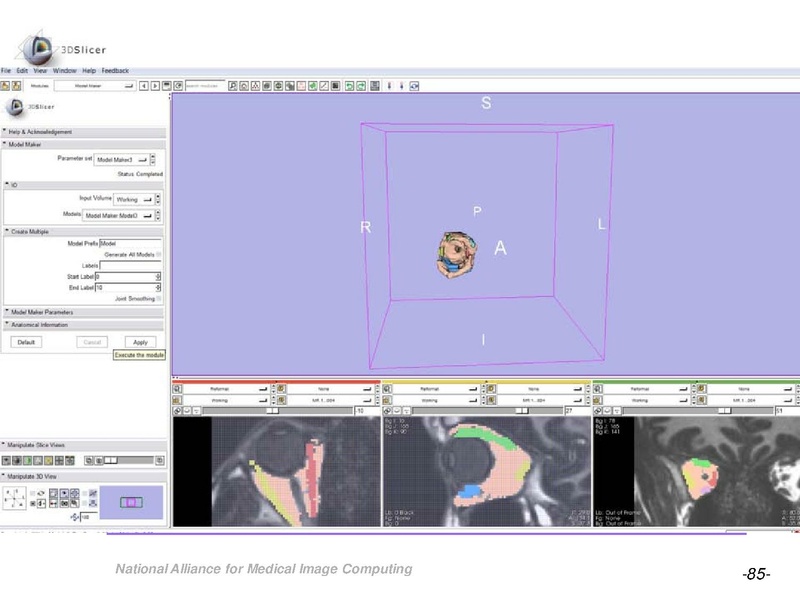Collapse the IO section

coord(84,185)
